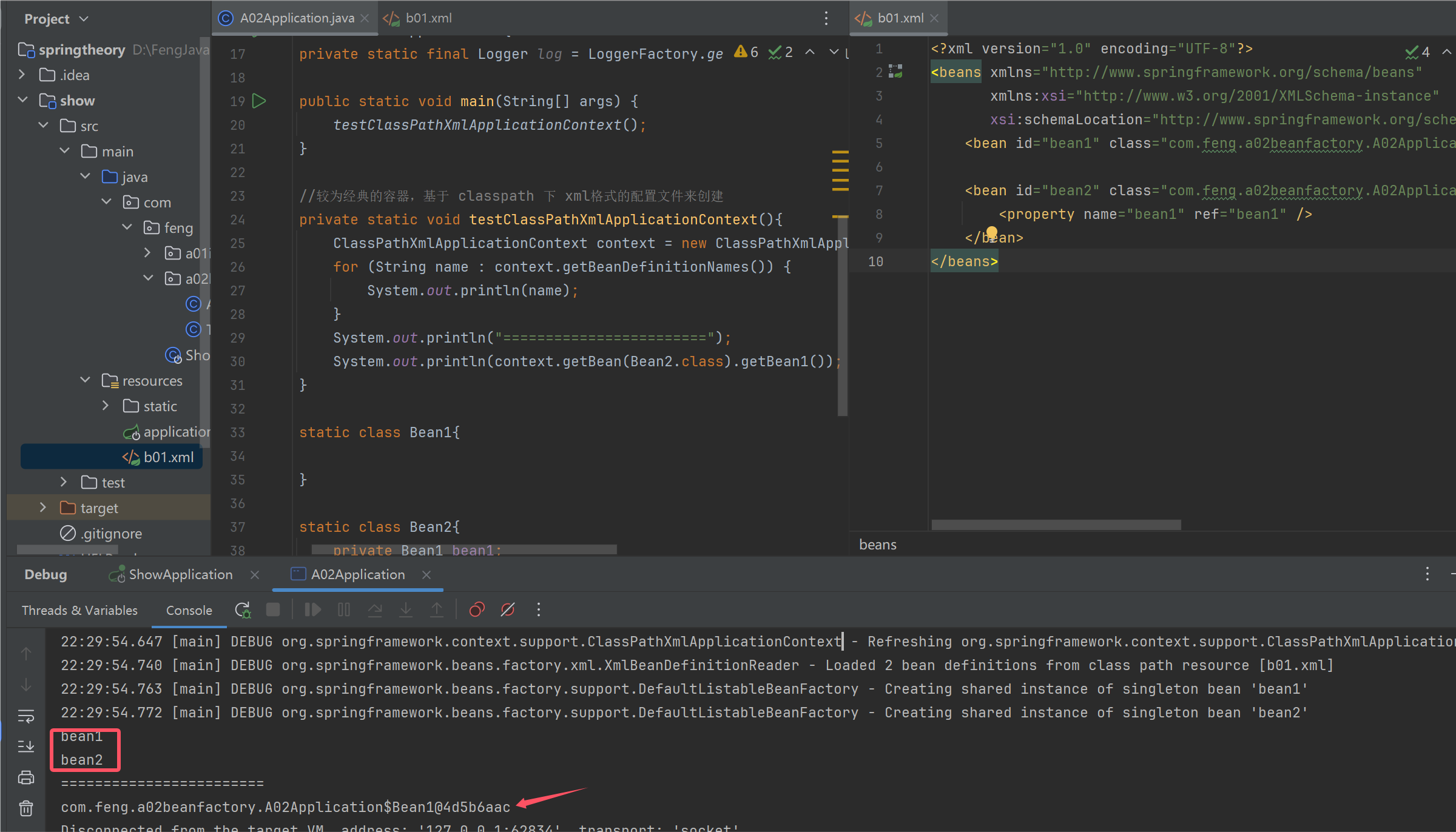Open editor tabs options menu
Screen dimensions: 1456x832
[x=826, y=18]
